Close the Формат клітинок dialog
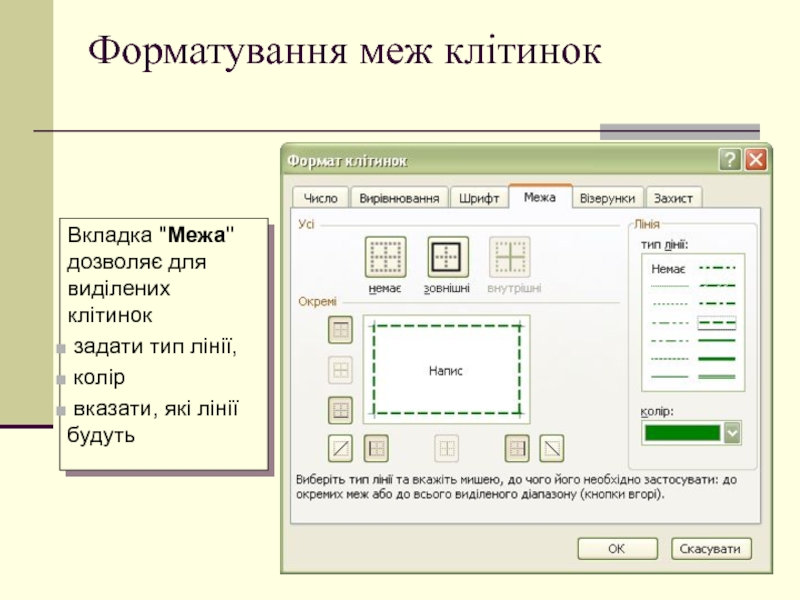800x600 pixels. (756, 160)
